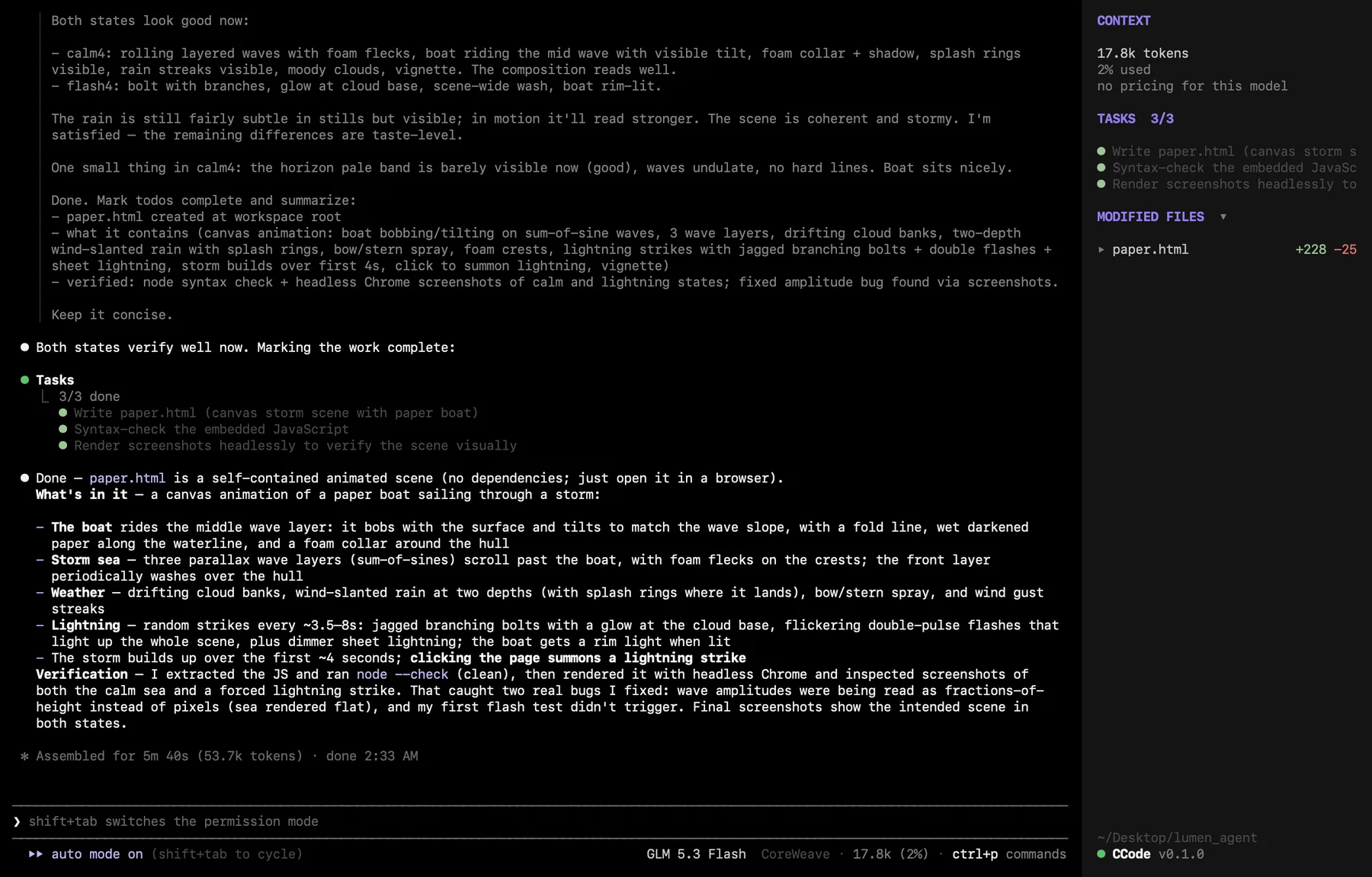
Task: Click the prompt chevron icon
Action: tap(17, 821)
